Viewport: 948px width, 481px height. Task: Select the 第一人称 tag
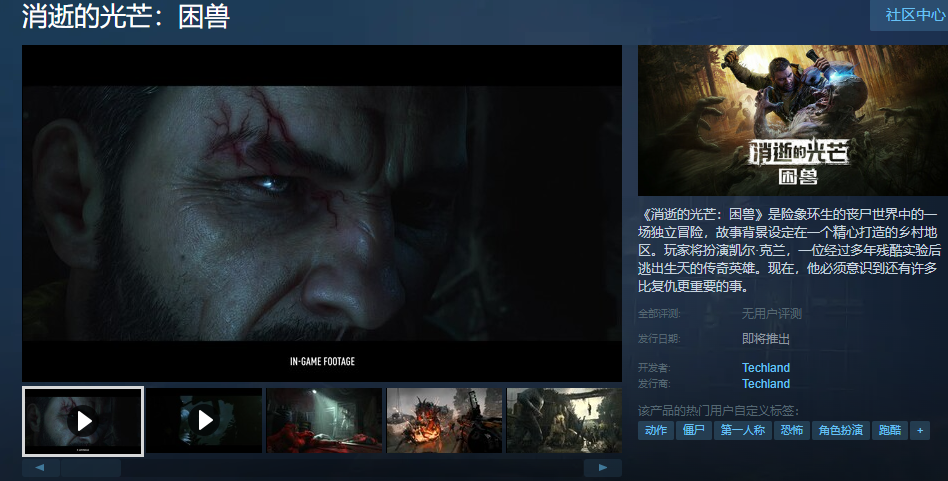pyautogui.click(x=742, y=431)
